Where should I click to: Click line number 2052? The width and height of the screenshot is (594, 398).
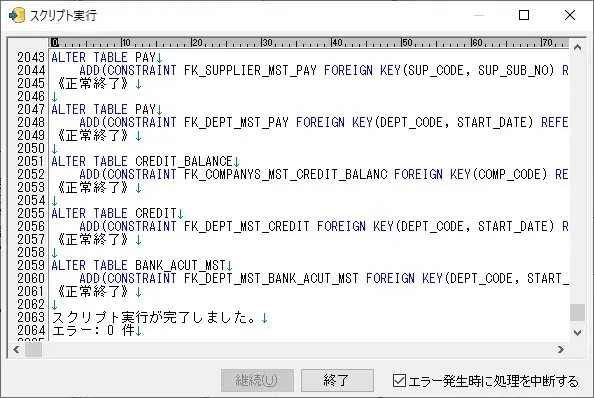[31, 175]
